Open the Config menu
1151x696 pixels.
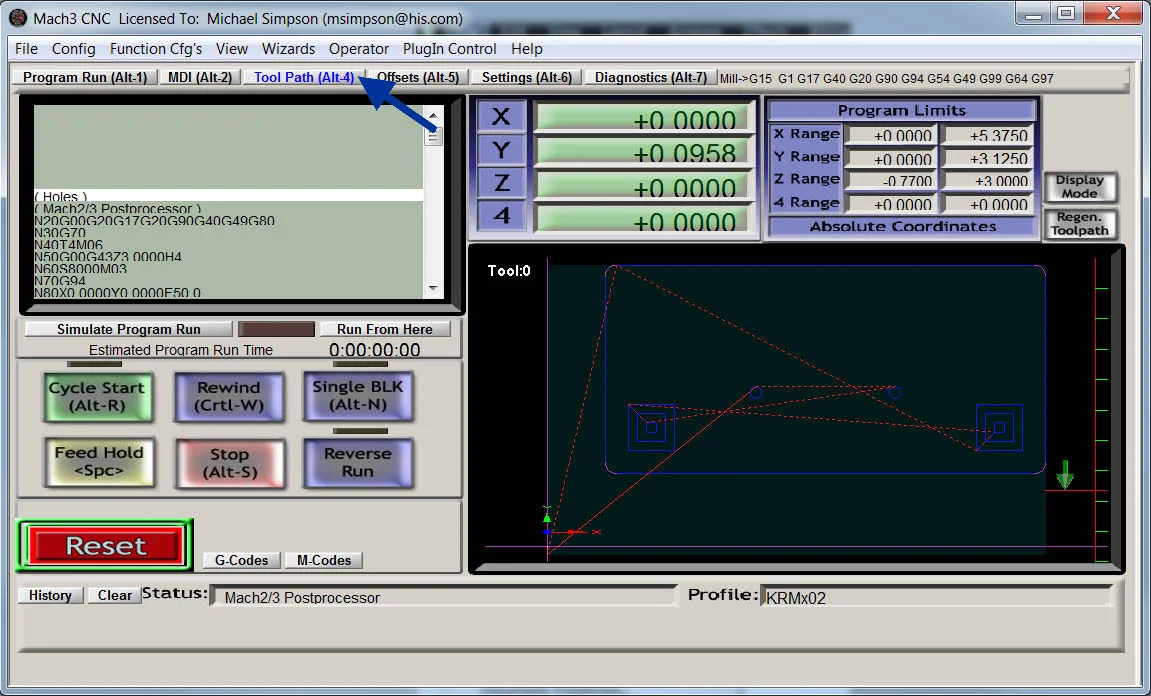click(x=73, y=48)
